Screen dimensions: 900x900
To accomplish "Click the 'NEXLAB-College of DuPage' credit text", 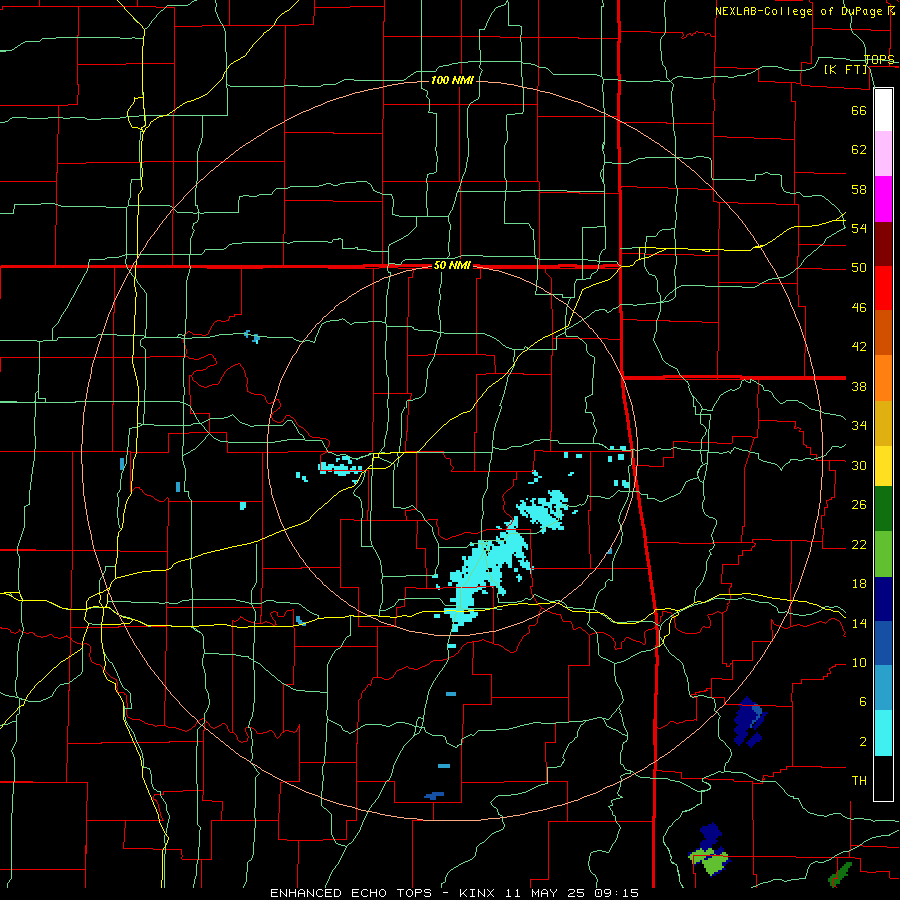I will click(800, 11).
